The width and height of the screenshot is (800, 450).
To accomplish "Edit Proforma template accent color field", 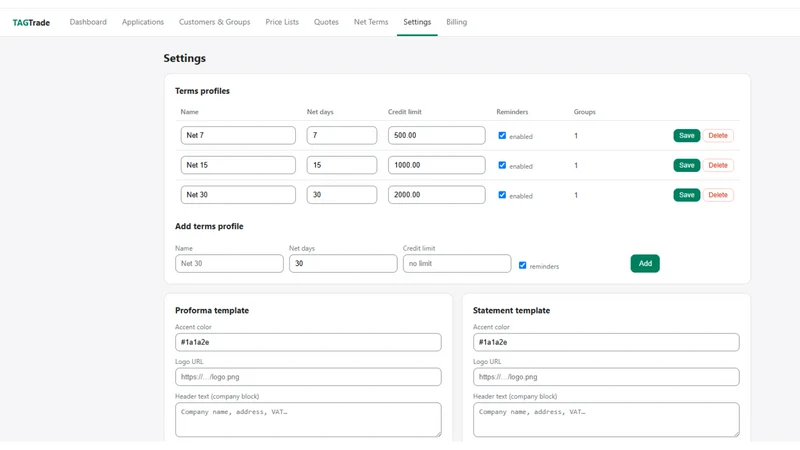I will point(308,342).
